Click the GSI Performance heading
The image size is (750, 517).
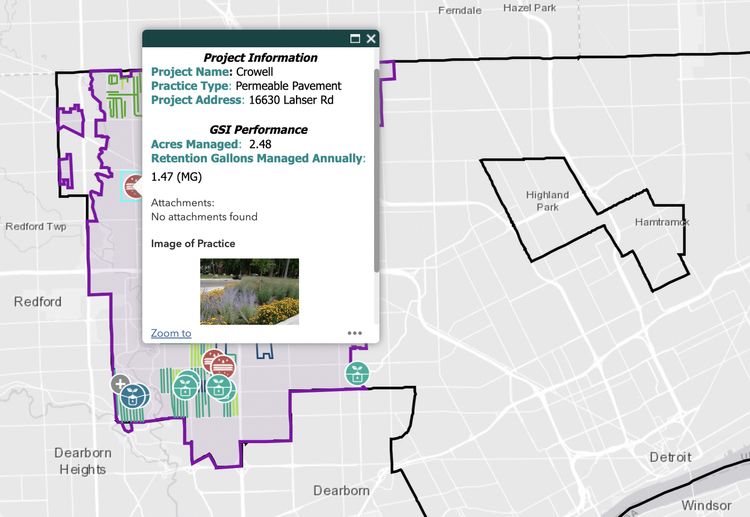pyautogui.click(x=258, y=130)
